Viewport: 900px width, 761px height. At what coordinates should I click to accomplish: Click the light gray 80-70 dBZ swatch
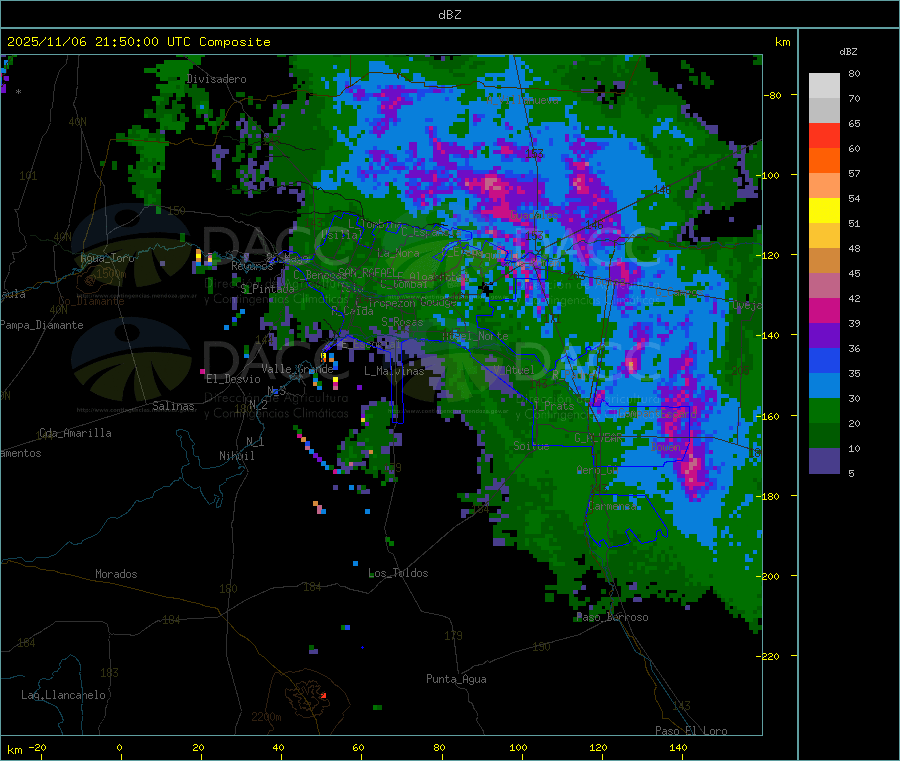(824, 86)
